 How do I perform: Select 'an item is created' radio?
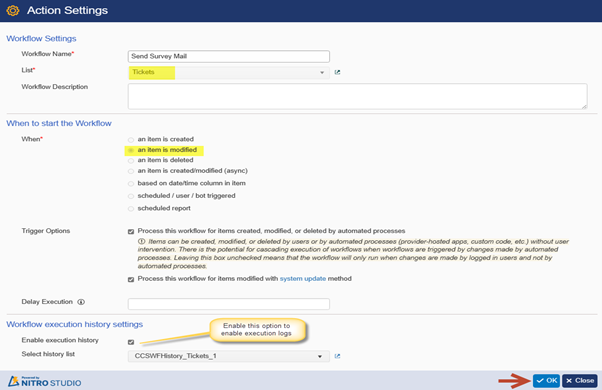[x=131, y=140]
